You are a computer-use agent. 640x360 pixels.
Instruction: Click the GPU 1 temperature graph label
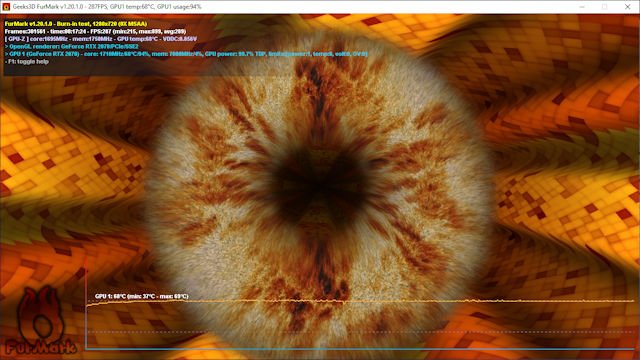click(x=142, y=296)
